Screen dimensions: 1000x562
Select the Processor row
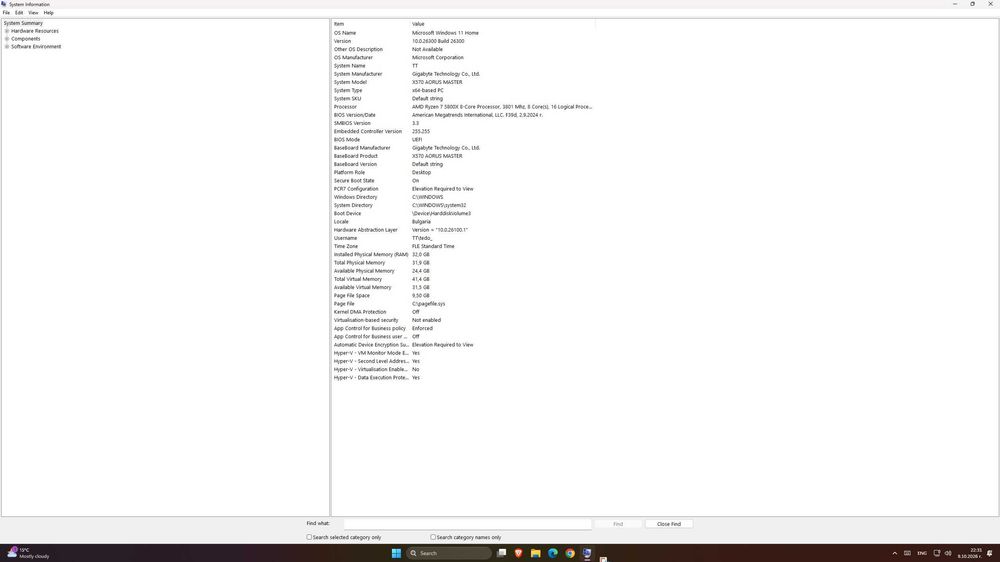click(x=464, y=107)
